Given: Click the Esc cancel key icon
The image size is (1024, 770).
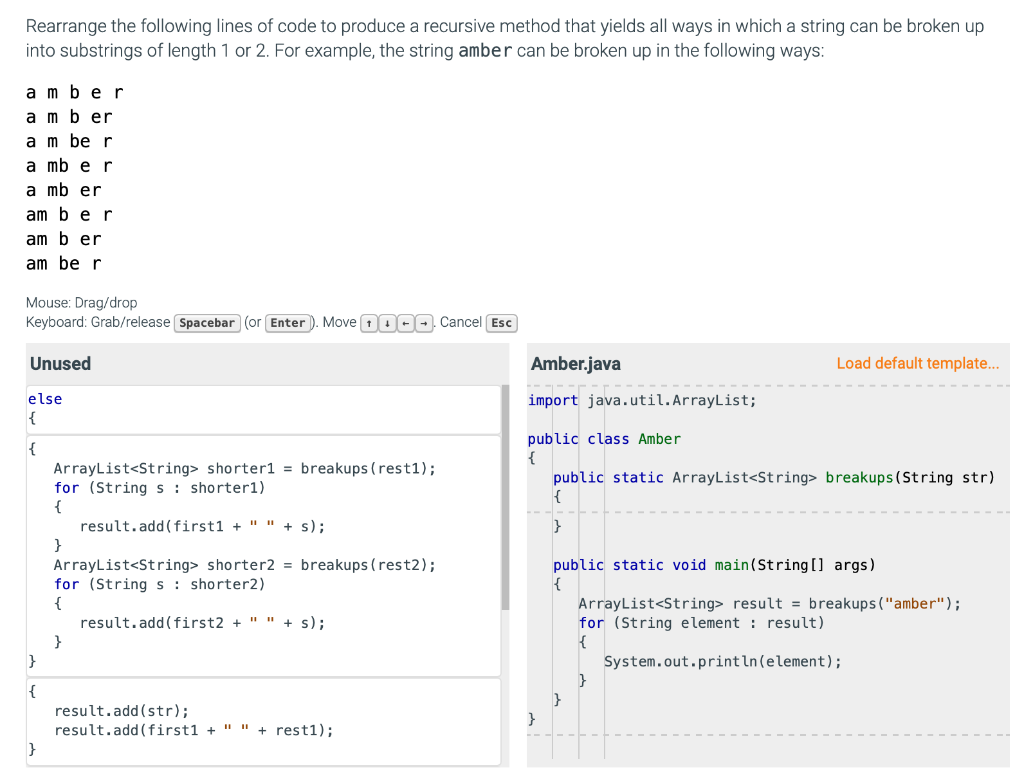Looking at the screenshot, I should point(501,322).
